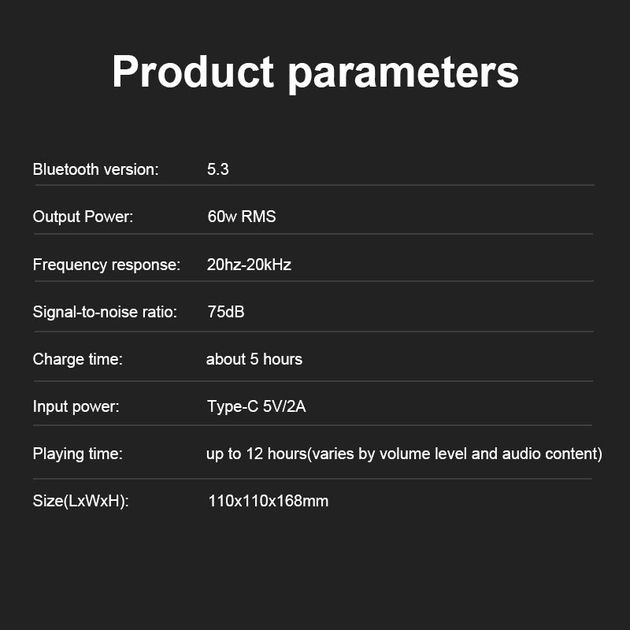Image resolution: width=630 pixels, height=630 pixels.
Task: Select the "Input power:" label
Action: point(76,407)
